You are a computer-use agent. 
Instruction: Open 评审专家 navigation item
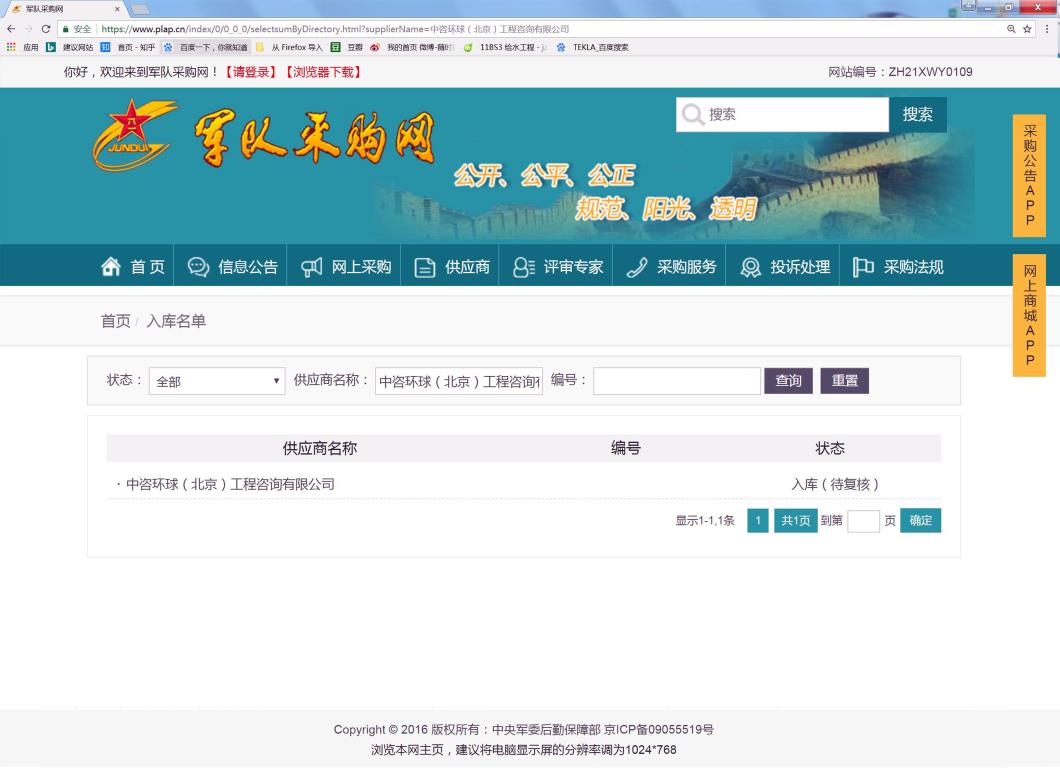[x=557, y=267]
